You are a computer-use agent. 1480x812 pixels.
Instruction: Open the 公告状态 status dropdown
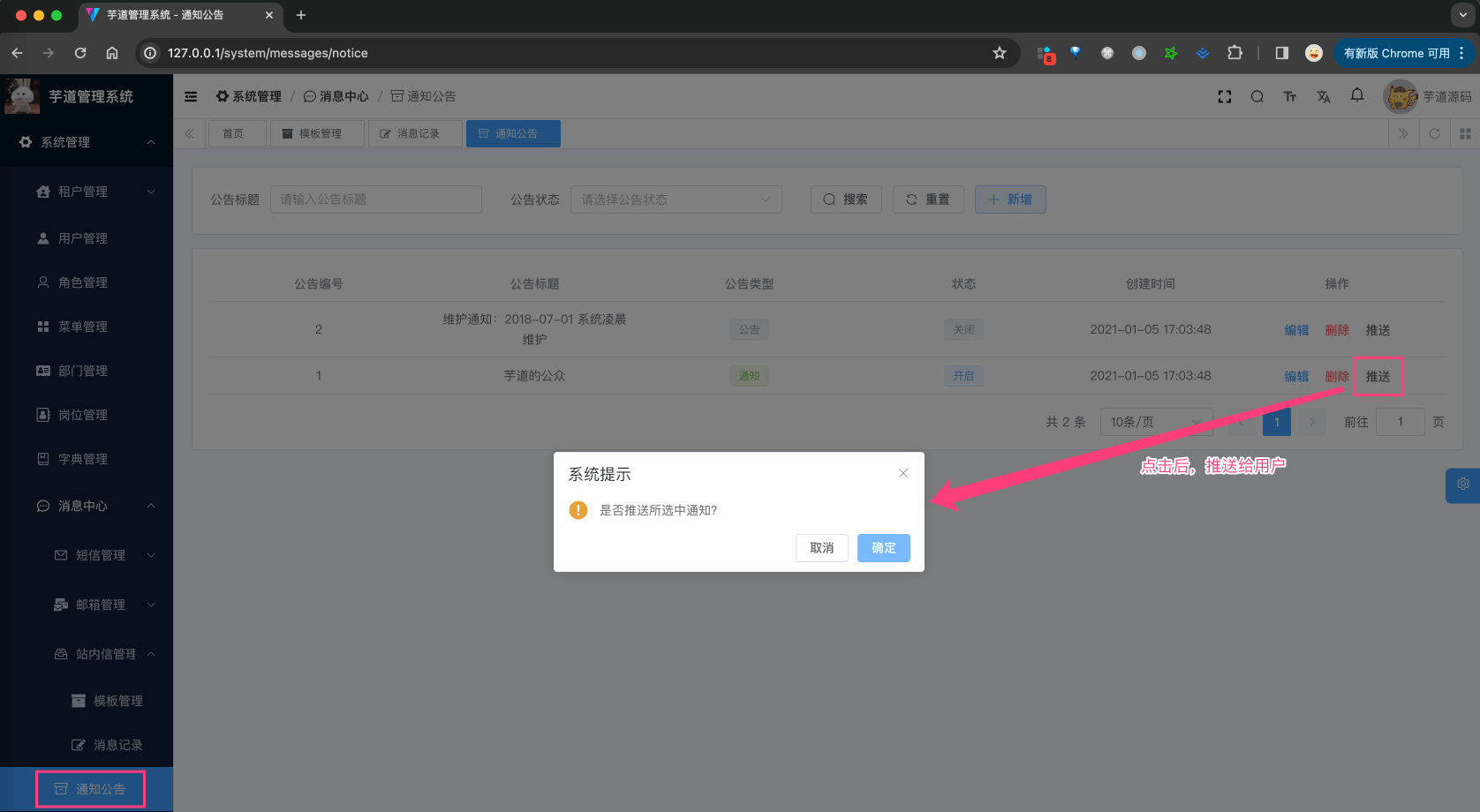(676, 199)
